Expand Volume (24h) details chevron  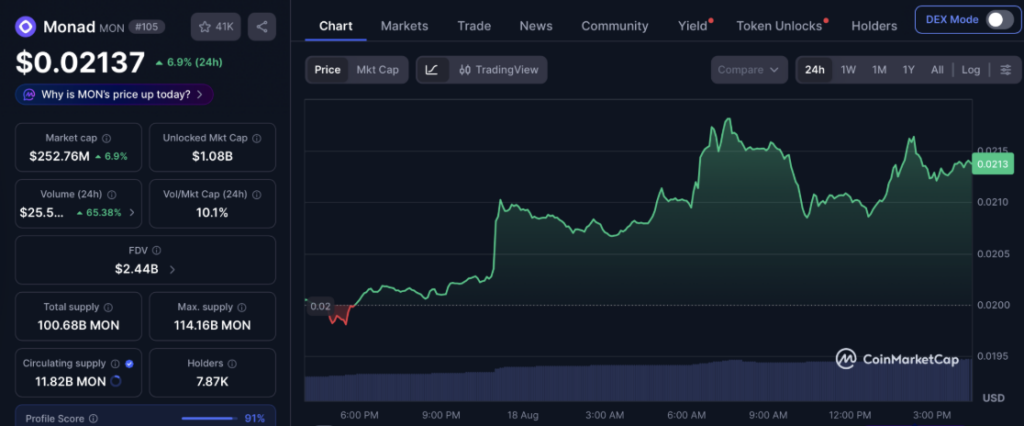[x=133, y=212]
